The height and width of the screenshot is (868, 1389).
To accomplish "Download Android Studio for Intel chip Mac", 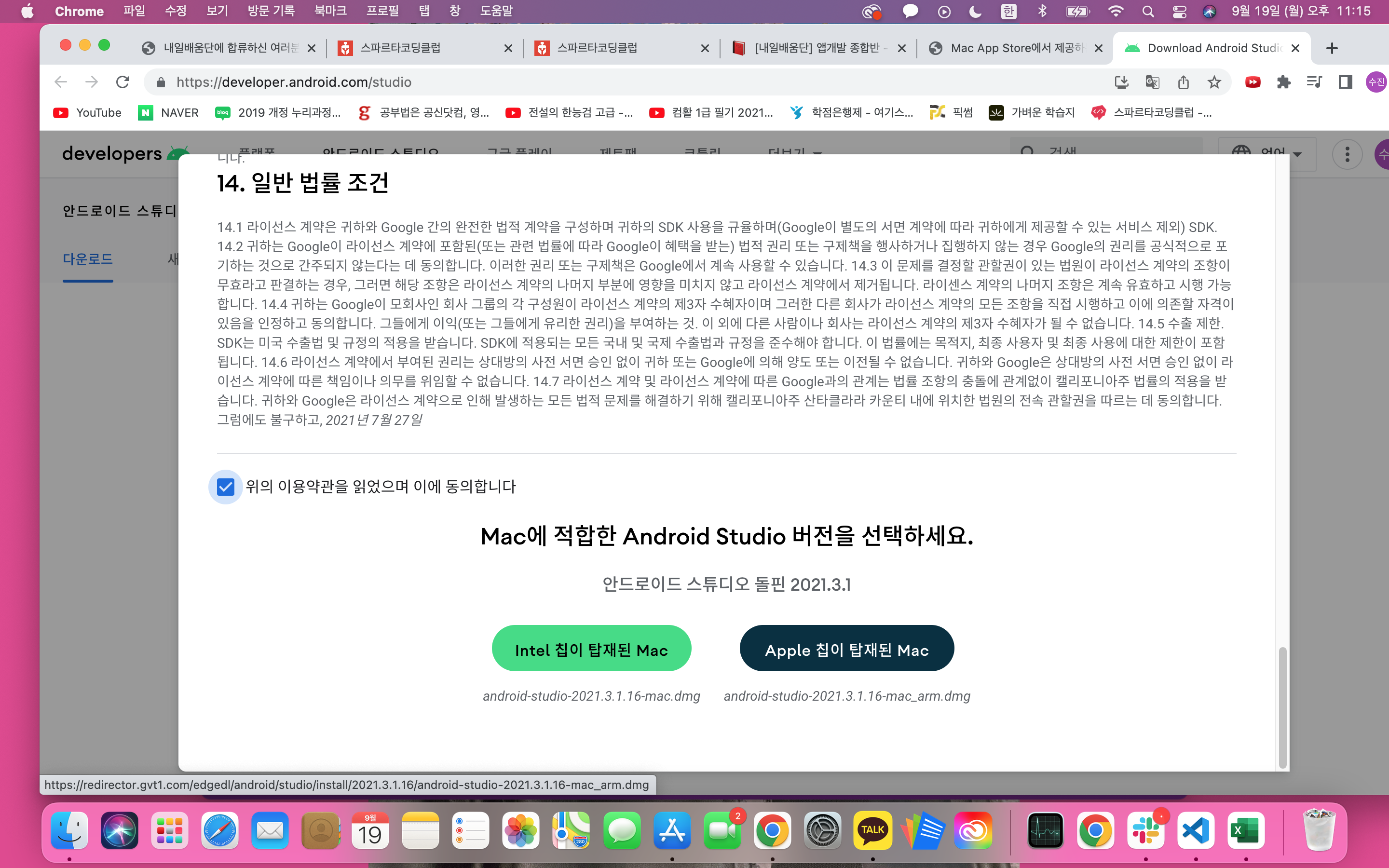I will coord(591,648).
